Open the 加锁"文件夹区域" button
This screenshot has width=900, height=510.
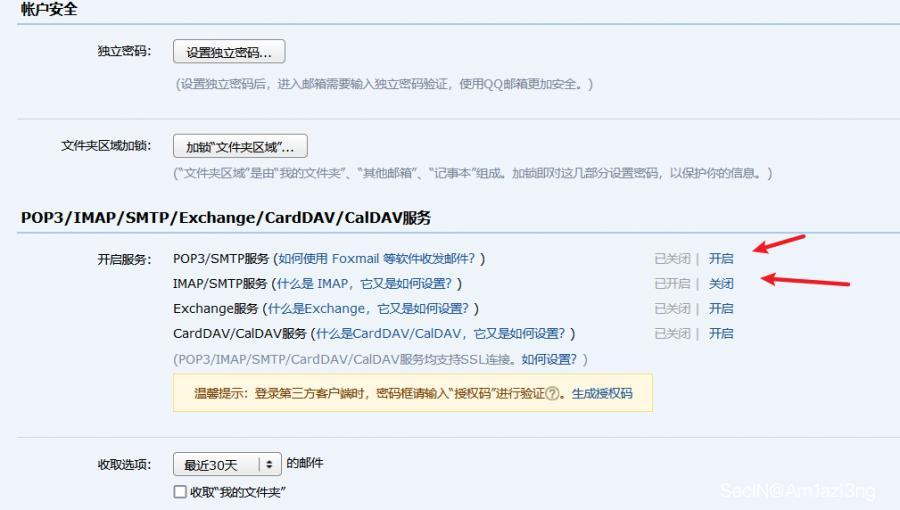[240, 146]
